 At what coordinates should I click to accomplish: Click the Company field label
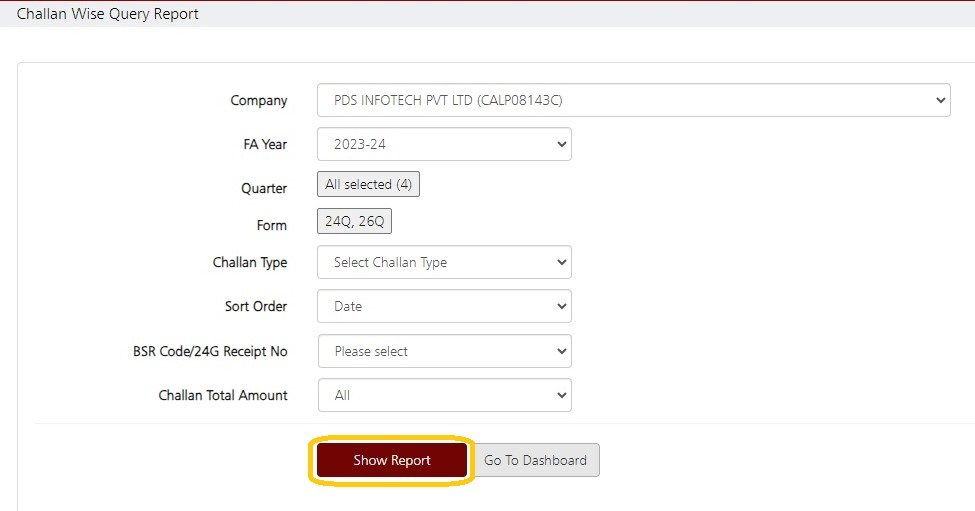[x=258, y=100]
